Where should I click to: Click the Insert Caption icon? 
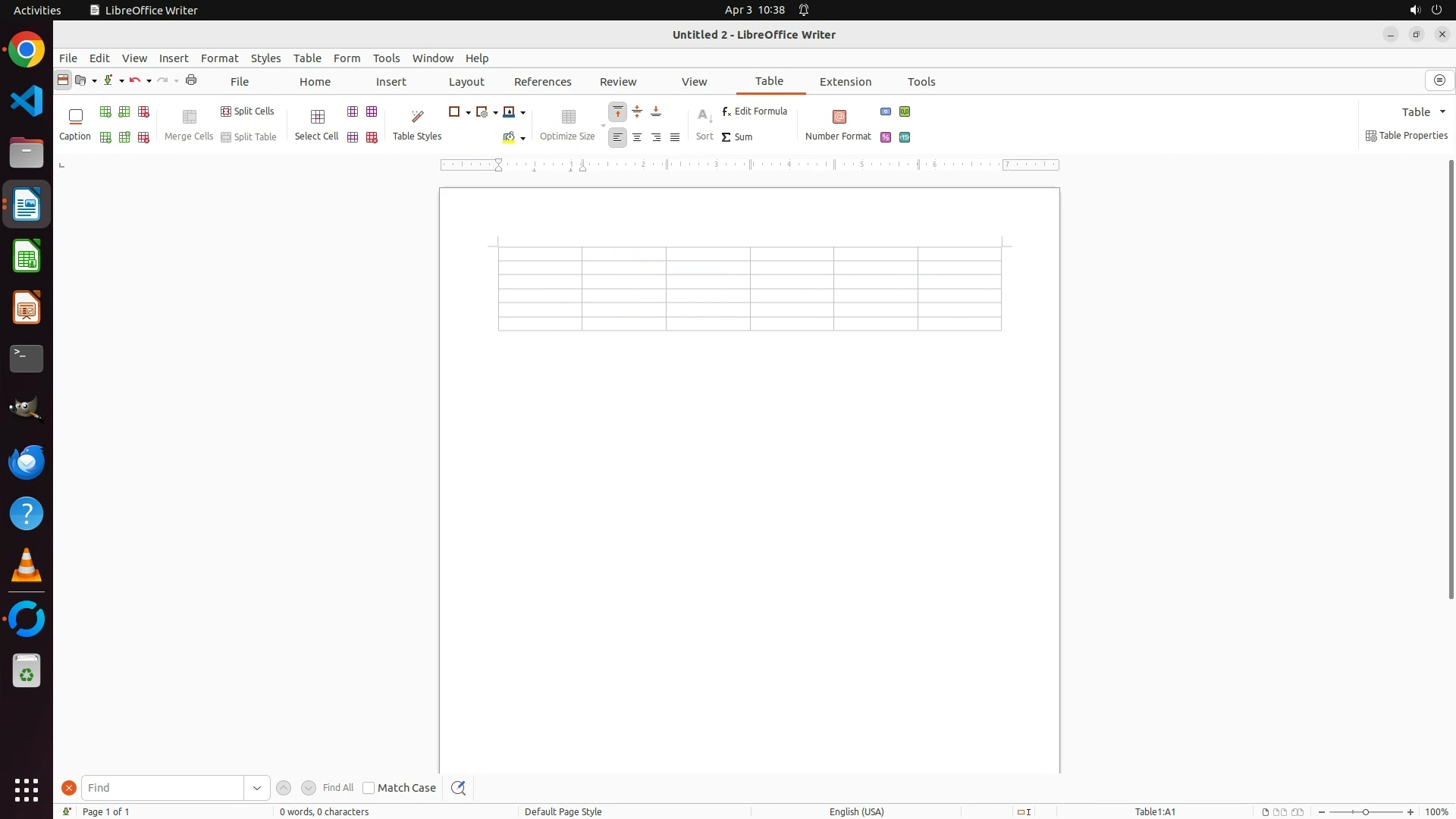[75, 117]
